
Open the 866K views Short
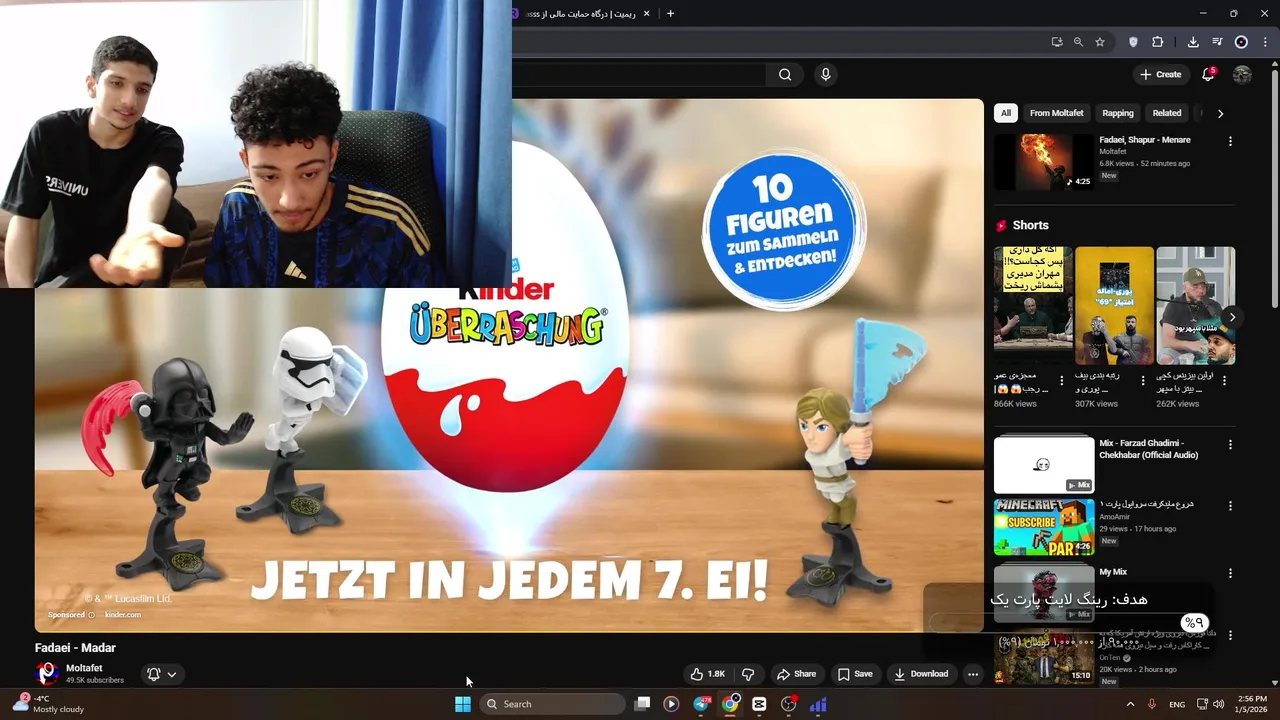(1033, 306)
